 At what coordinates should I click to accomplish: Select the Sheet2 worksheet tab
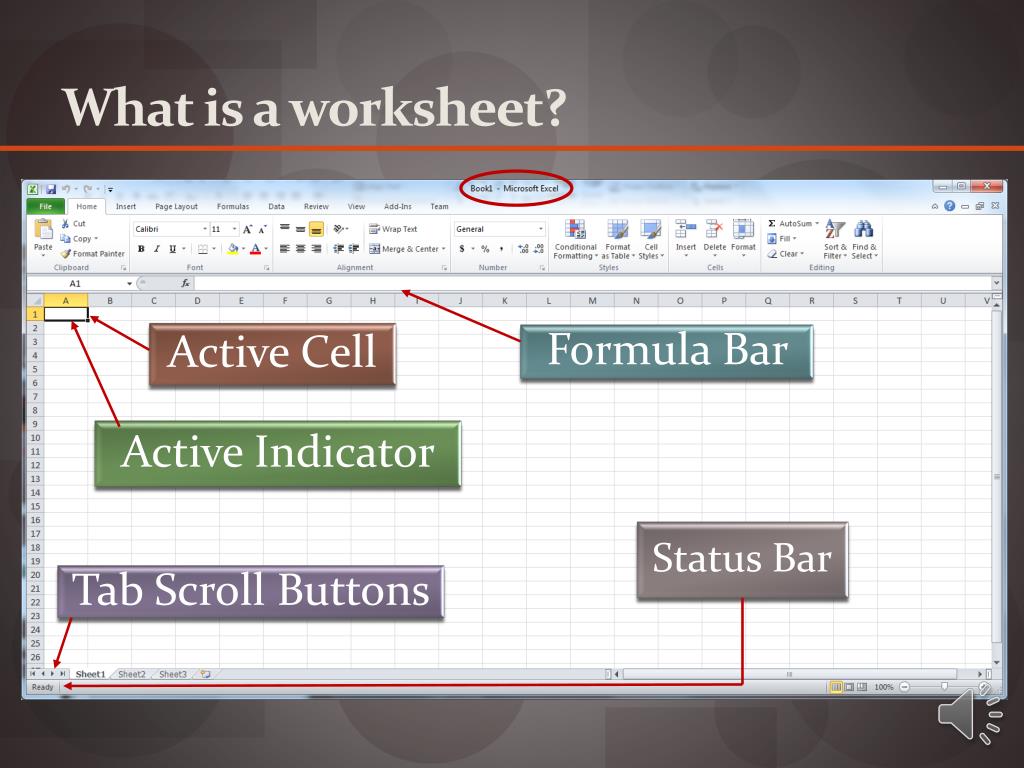click(132, 674)
